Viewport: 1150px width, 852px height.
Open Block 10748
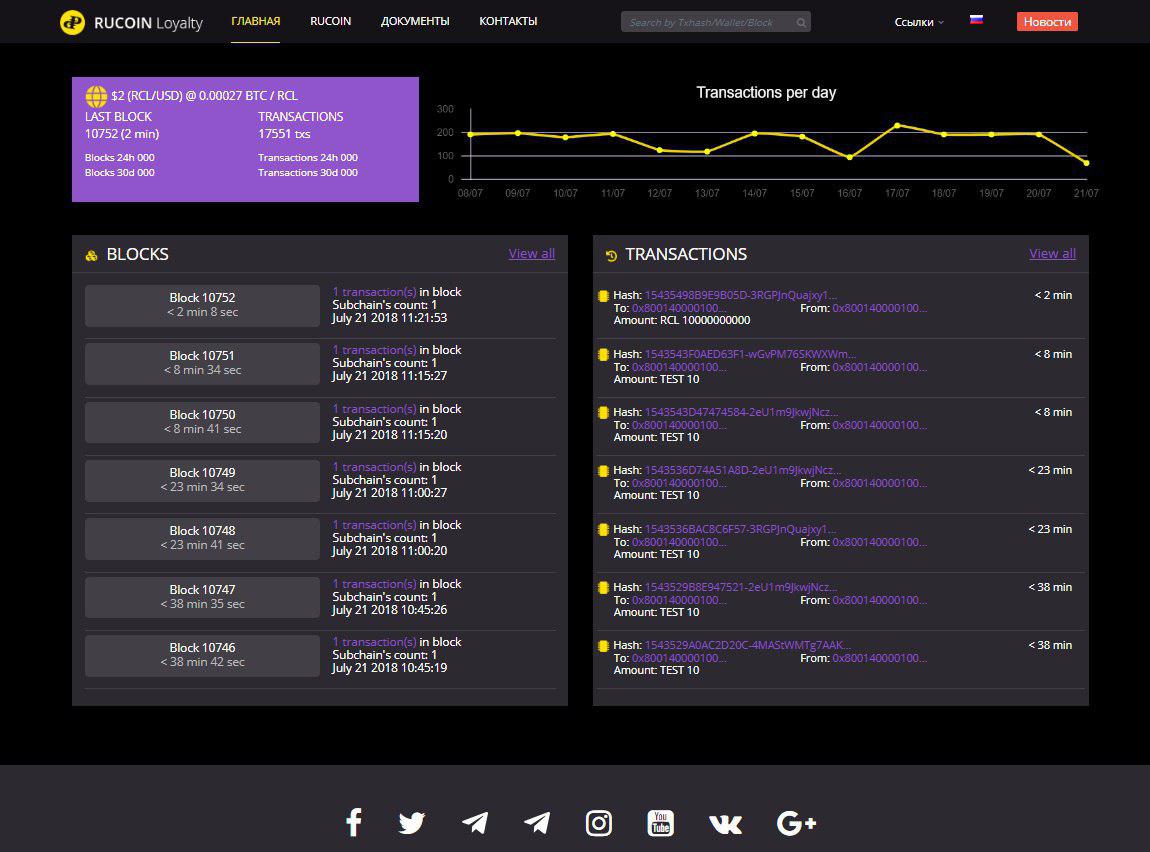coord(202,538)
